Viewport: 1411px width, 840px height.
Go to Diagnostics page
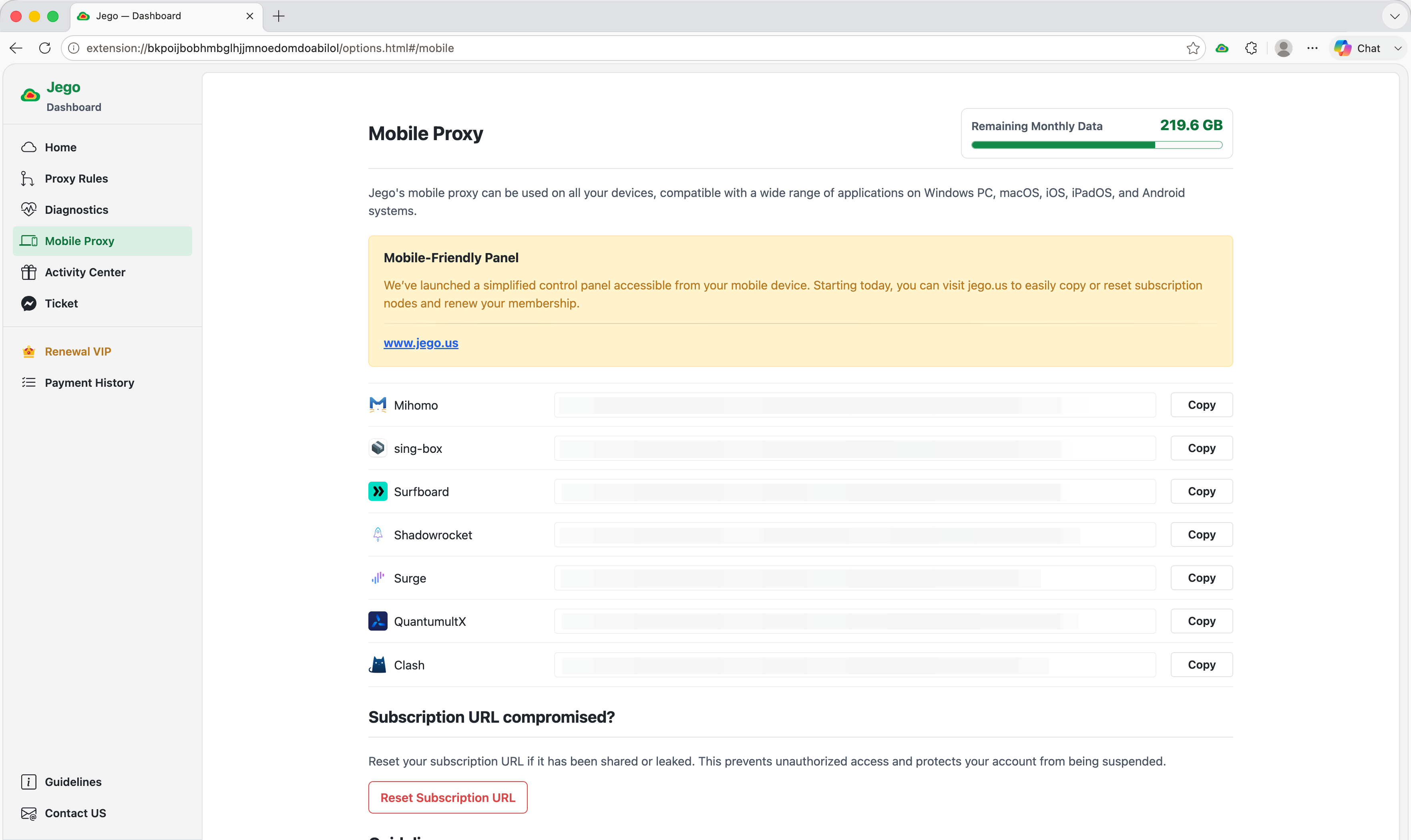coord(103,209)
